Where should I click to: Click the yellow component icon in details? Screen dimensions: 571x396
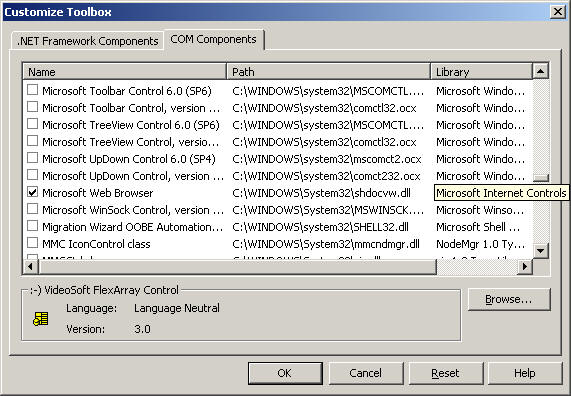coord(40,319)
